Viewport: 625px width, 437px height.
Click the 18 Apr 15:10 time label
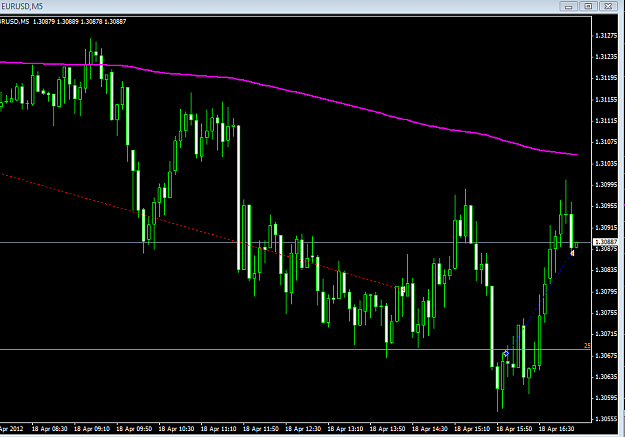472,429
